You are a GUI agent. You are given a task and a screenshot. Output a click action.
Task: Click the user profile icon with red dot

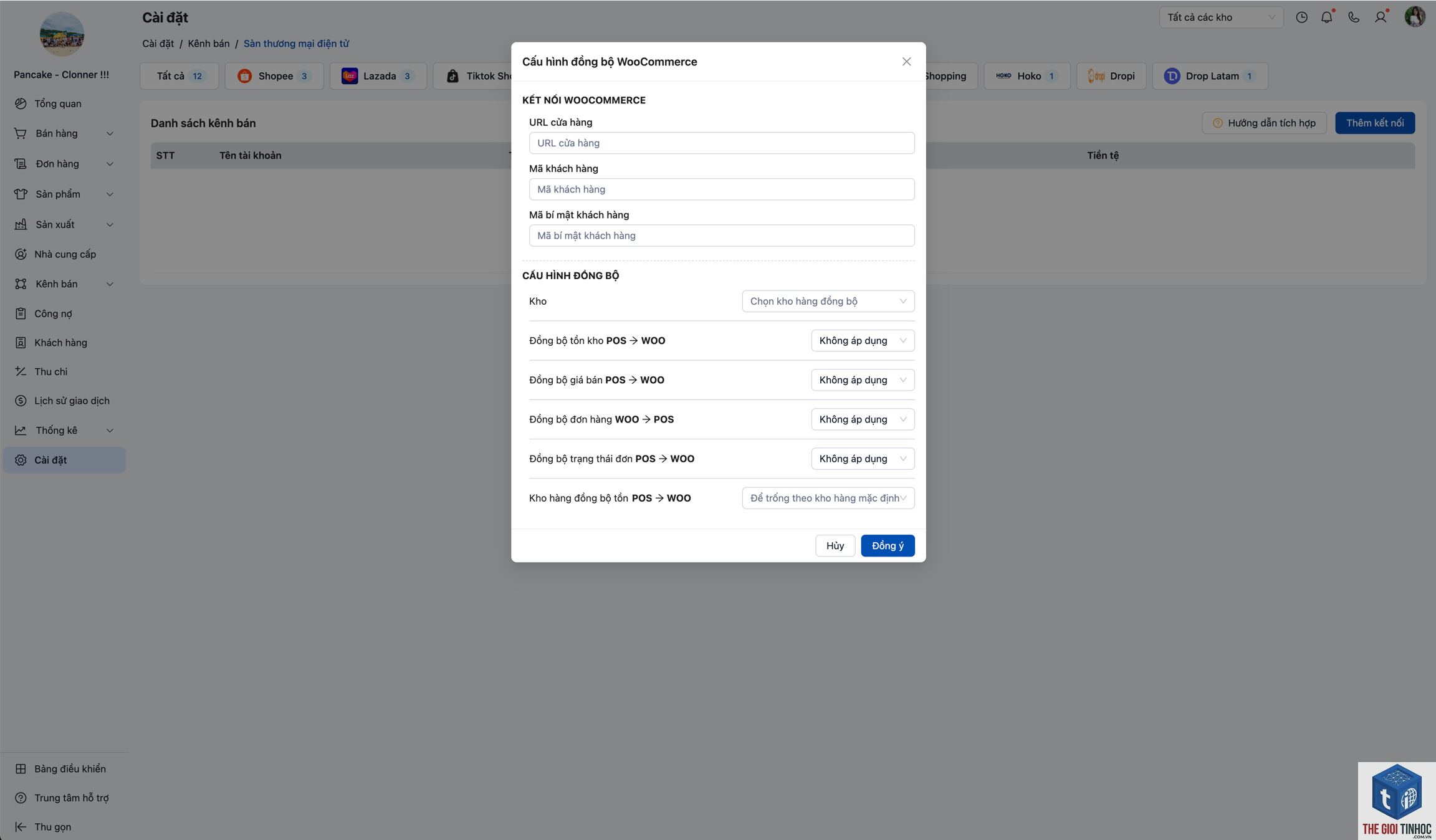(1381, 17)
